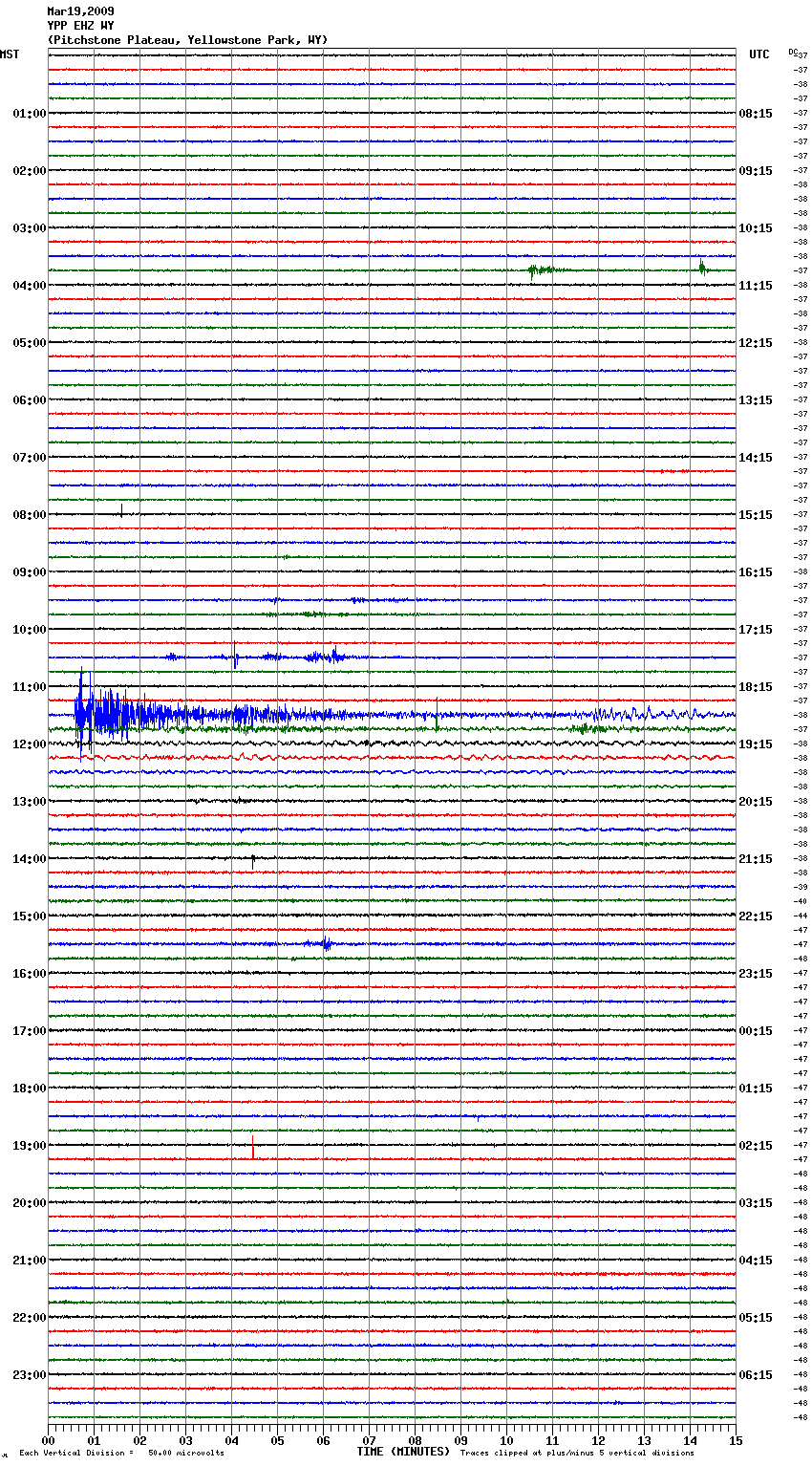Image resolution: width=812 pixels, height=1466 pixels.
Task: Click the TIME (MINUTES) axis title
Action: 403,1452
